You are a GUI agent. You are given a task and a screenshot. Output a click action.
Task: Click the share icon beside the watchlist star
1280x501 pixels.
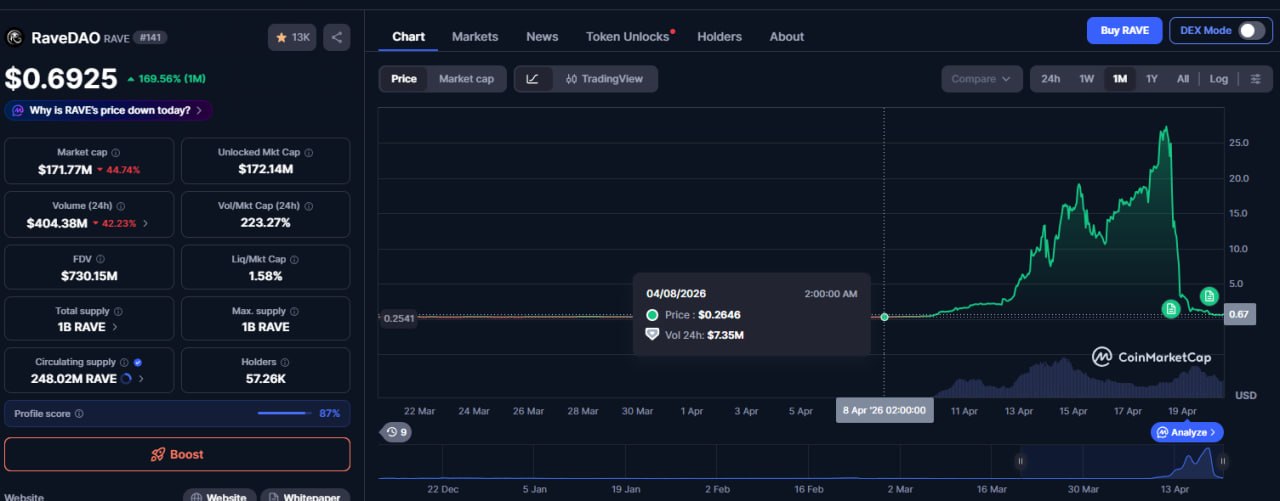(337, 37)
